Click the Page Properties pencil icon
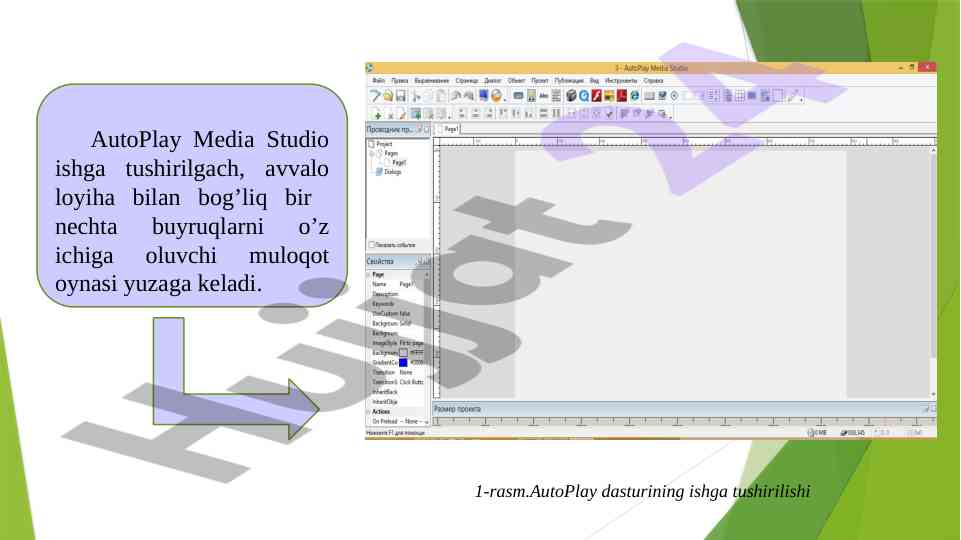This screenshot has width=961, height=540. tap(402, 114)
